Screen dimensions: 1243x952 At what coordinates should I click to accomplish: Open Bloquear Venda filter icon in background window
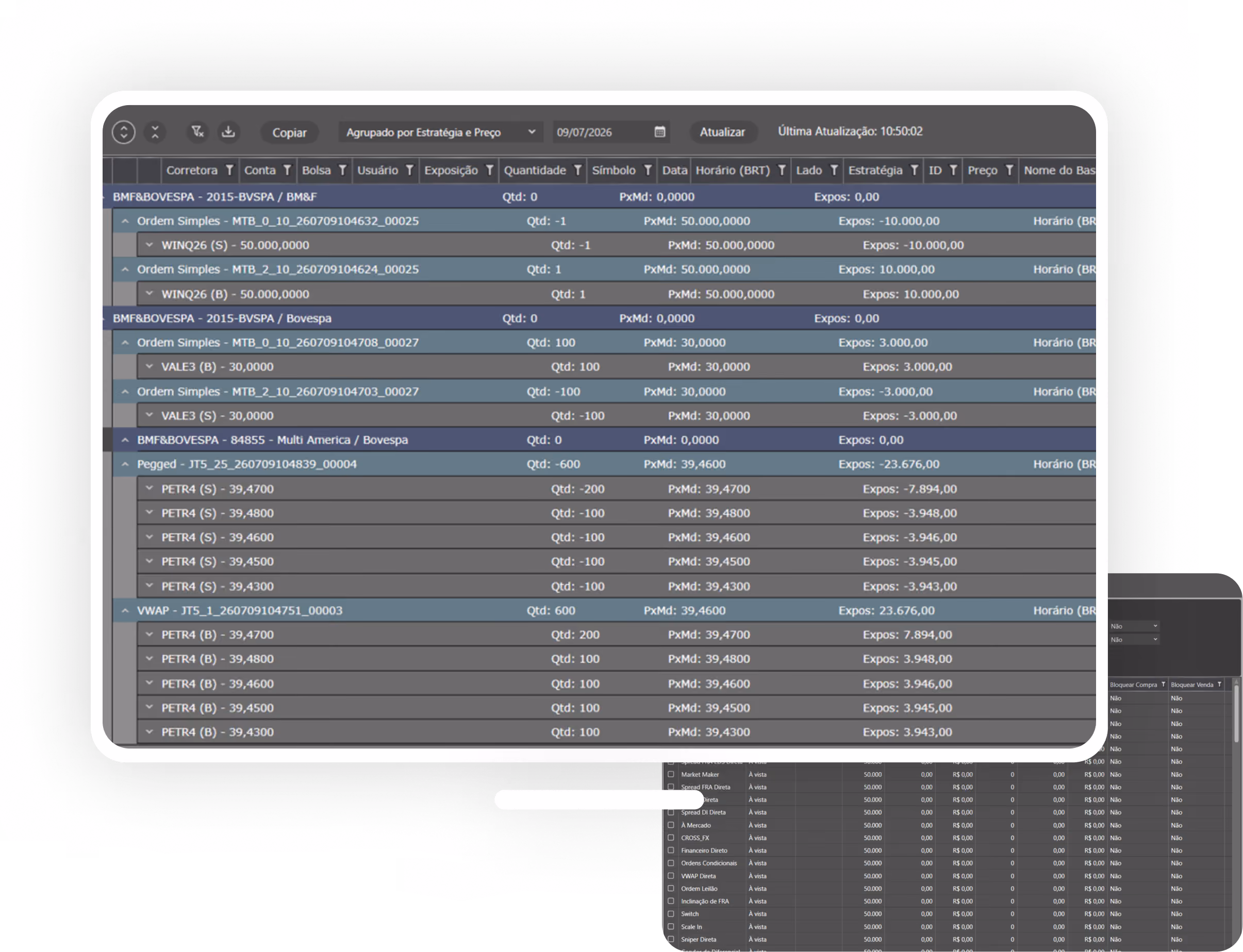pos(1219,684)
